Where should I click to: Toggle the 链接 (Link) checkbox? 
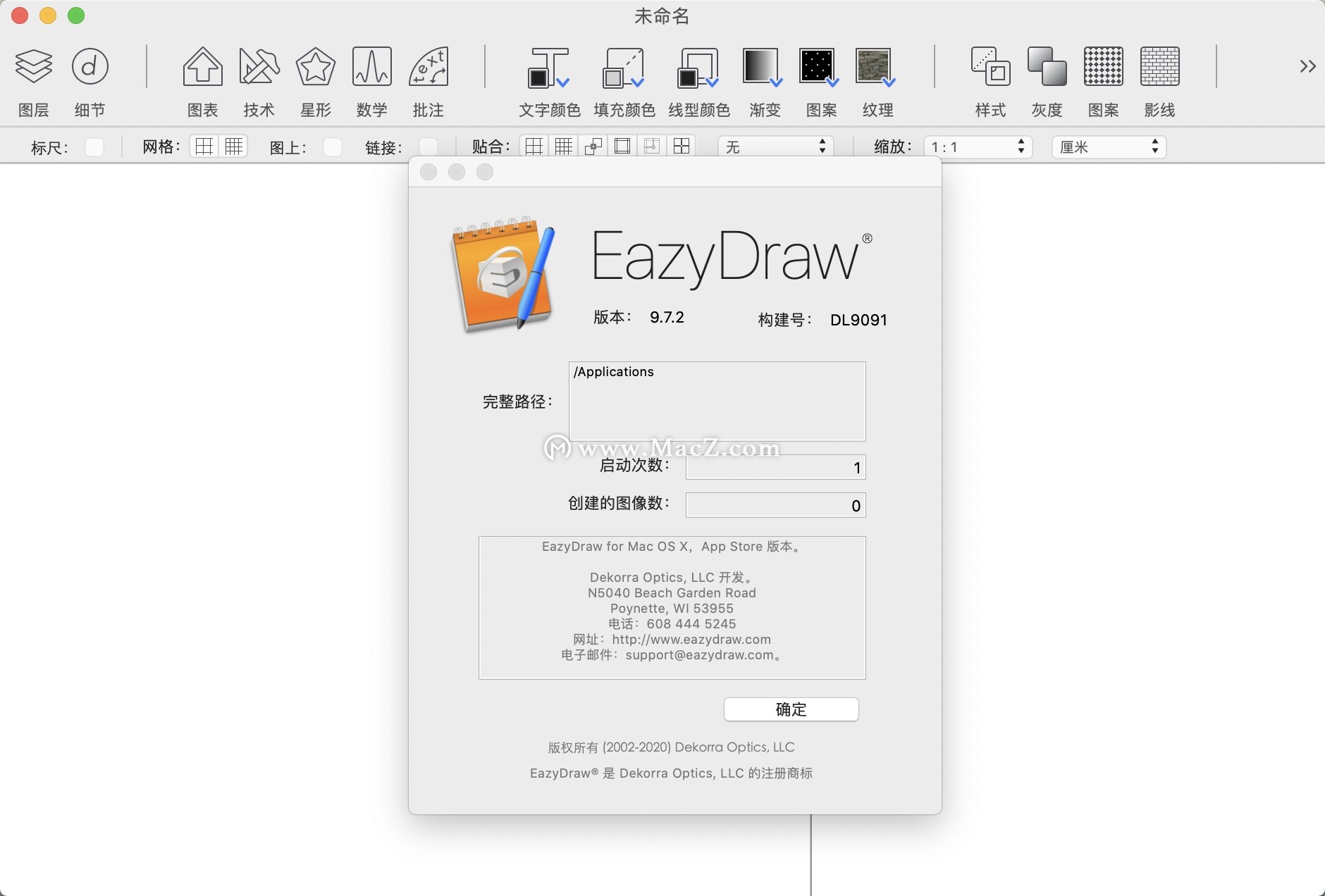[x=429, y=147]
